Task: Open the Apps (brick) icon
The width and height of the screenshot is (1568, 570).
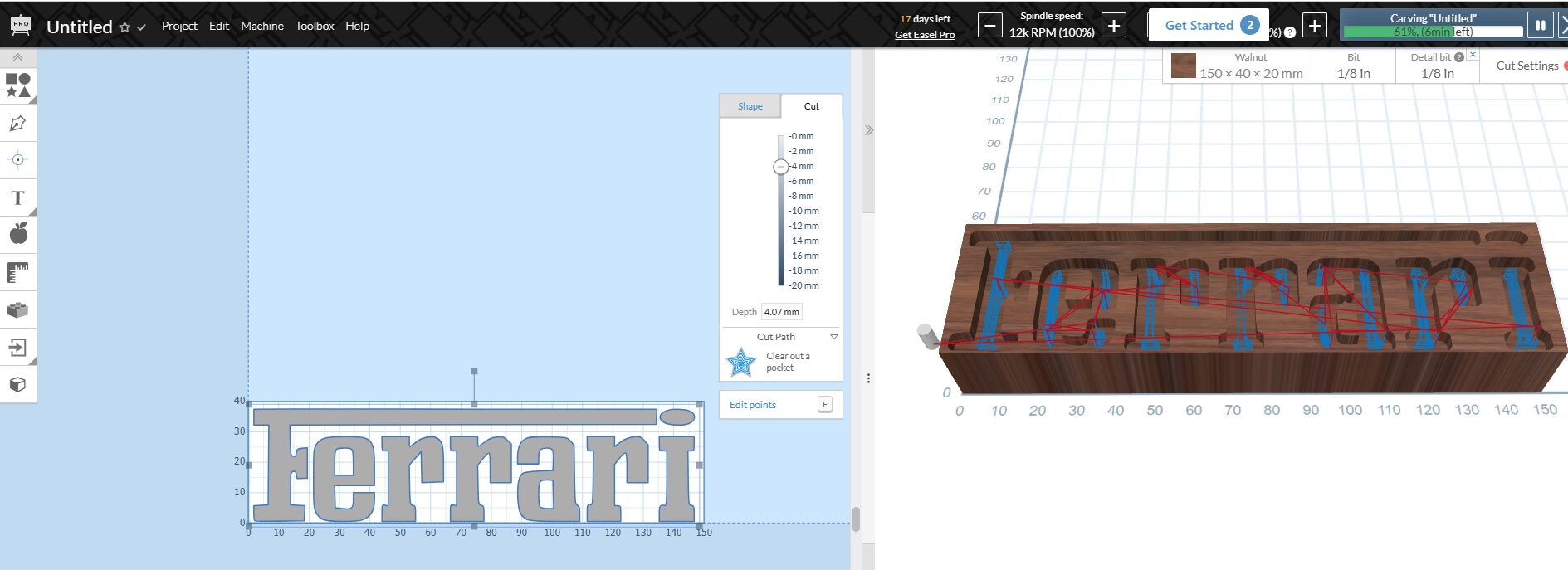Action: point(17,310)
